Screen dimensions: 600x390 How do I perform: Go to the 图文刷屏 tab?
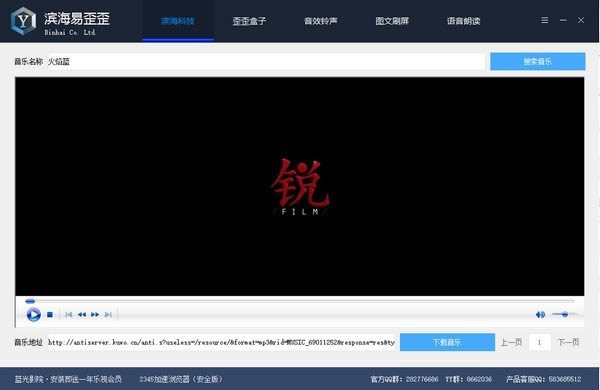click(x=392, y=21)
